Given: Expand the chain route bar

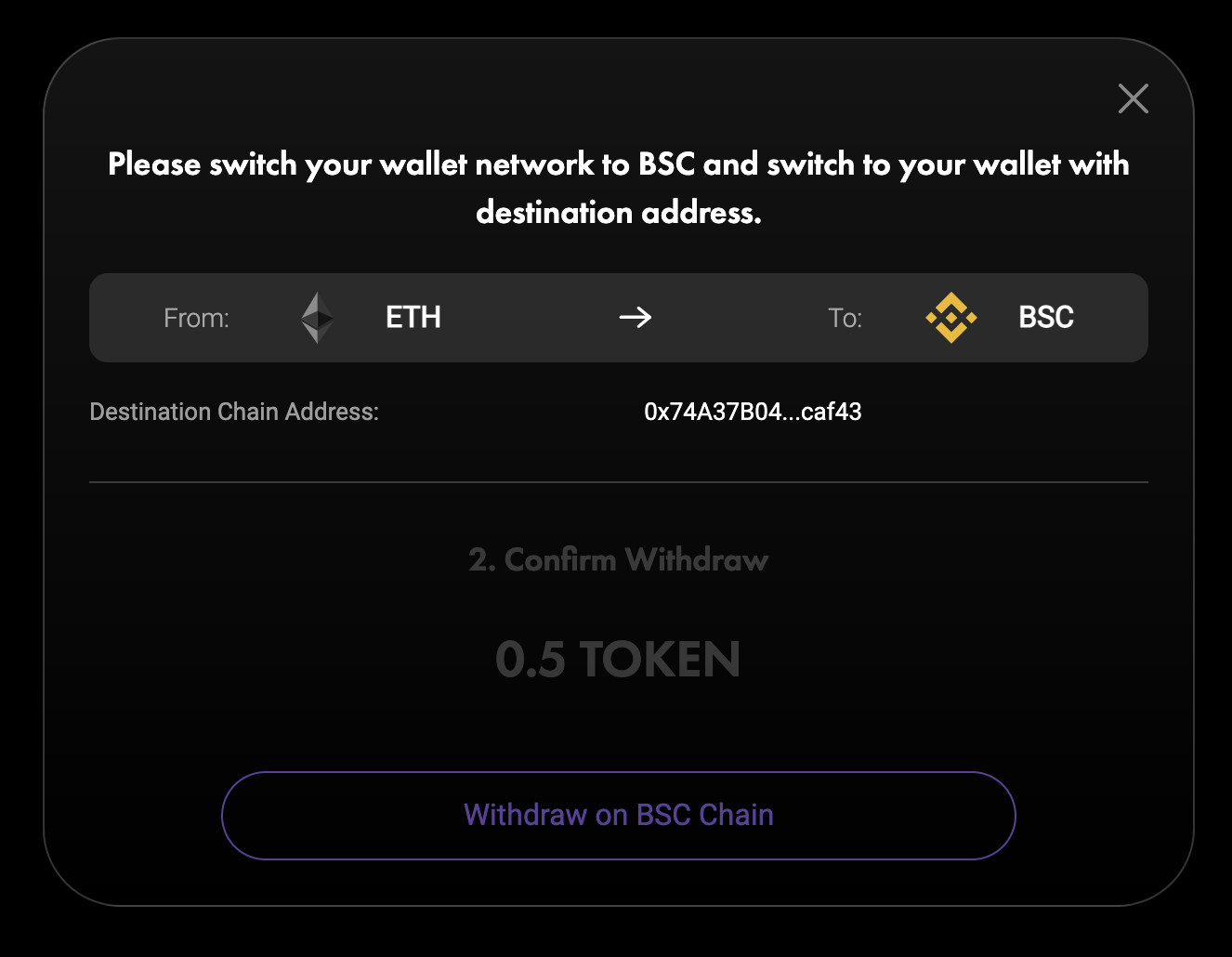Looking at the screenshot, I should tap(618, 318).
